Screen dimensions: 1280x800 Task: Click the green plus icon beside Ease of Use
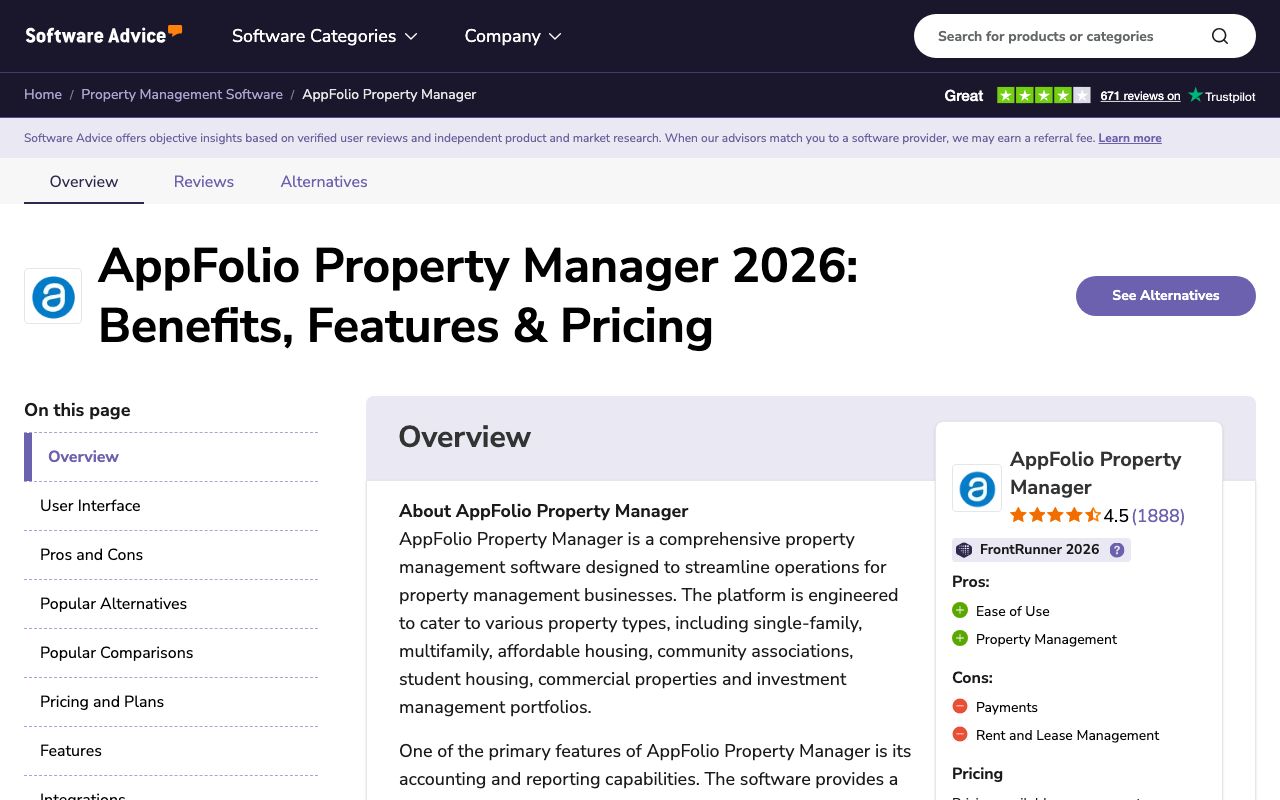click(960, 610)
